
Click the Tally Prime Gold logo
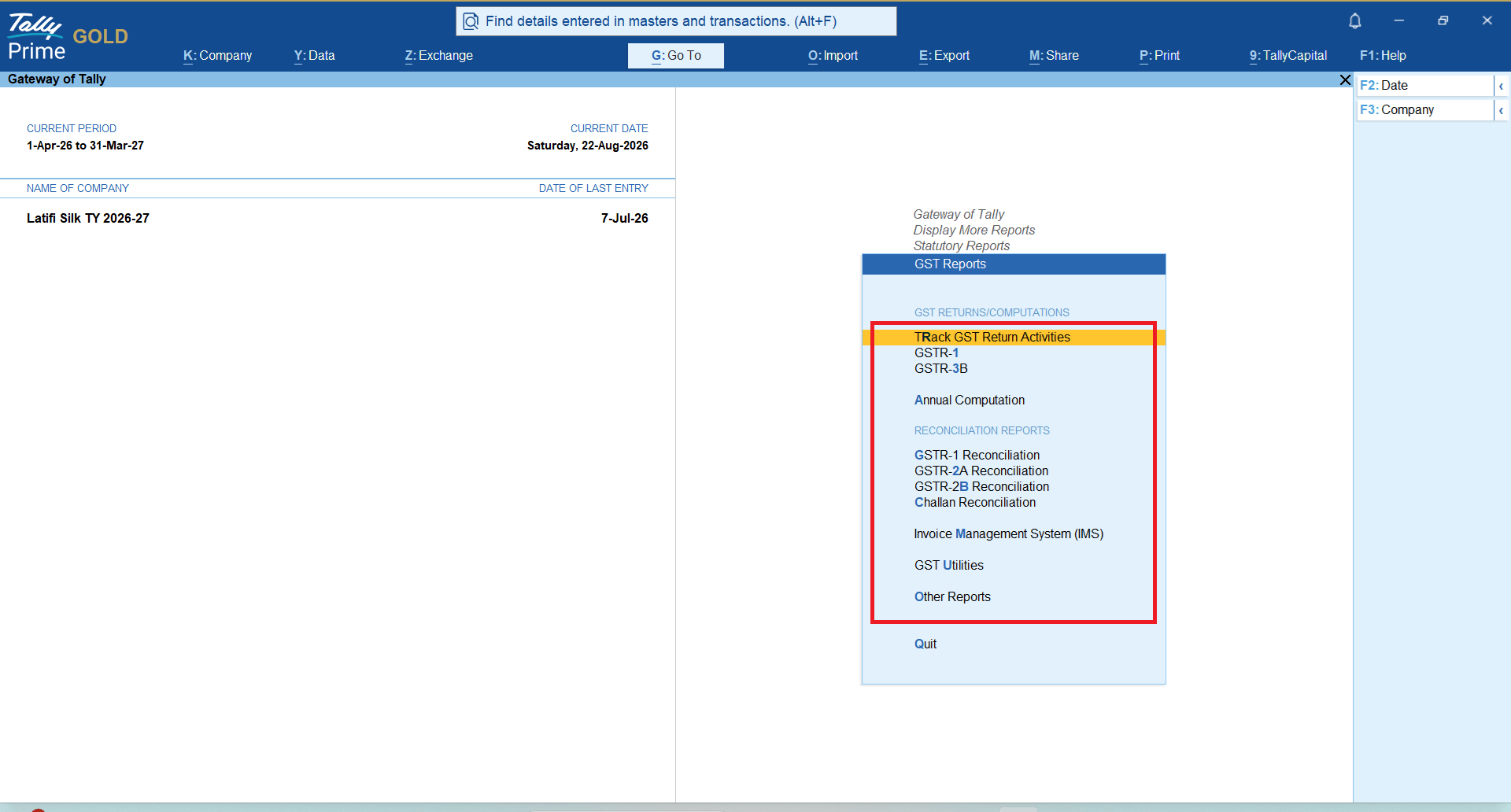pos(68,37)
